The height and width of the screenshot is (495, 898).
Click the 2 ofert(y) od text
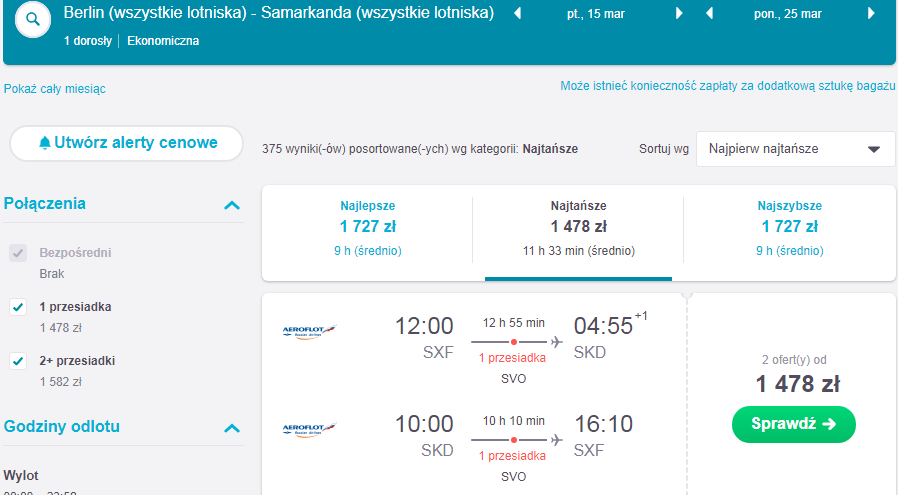point(794,360)
